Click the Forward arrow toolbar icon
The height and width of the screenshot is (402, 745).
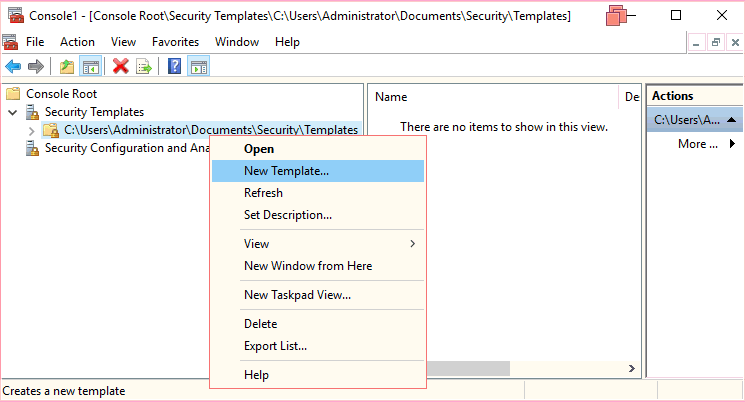tap(36, 67)
